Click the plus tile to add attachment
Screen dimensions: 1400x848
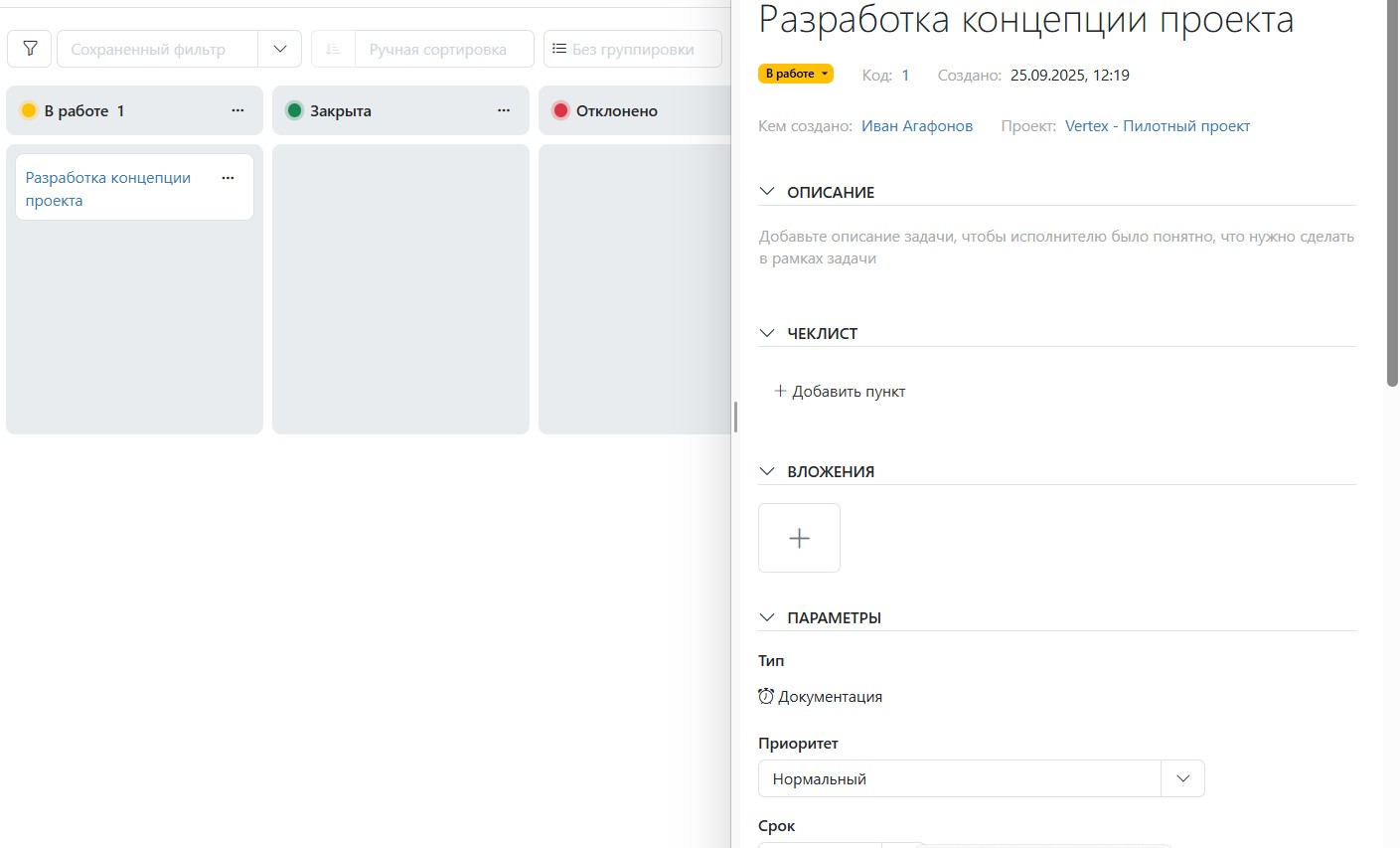[x=799, y=538]
